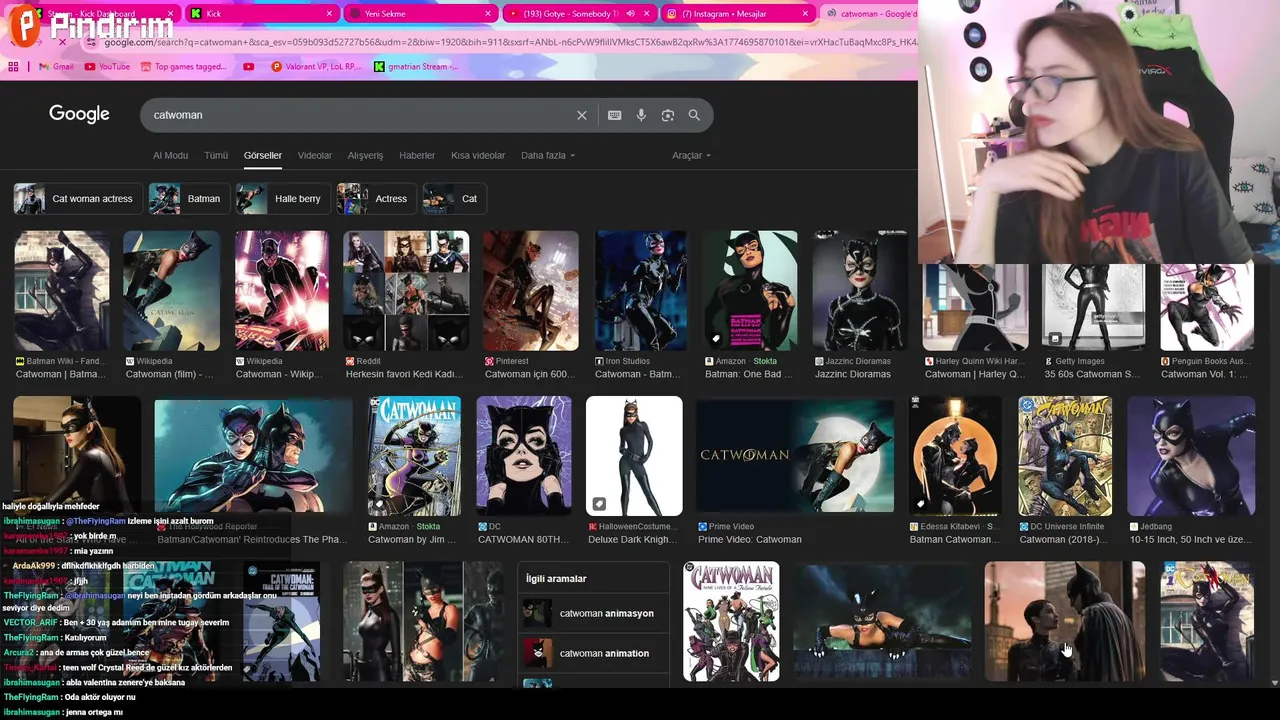Image resolution: width=1280 pixels, height=720 pixels.
Task: Apply the Batman filter chip
Action: pyautogui.click(x=190, y=199)
